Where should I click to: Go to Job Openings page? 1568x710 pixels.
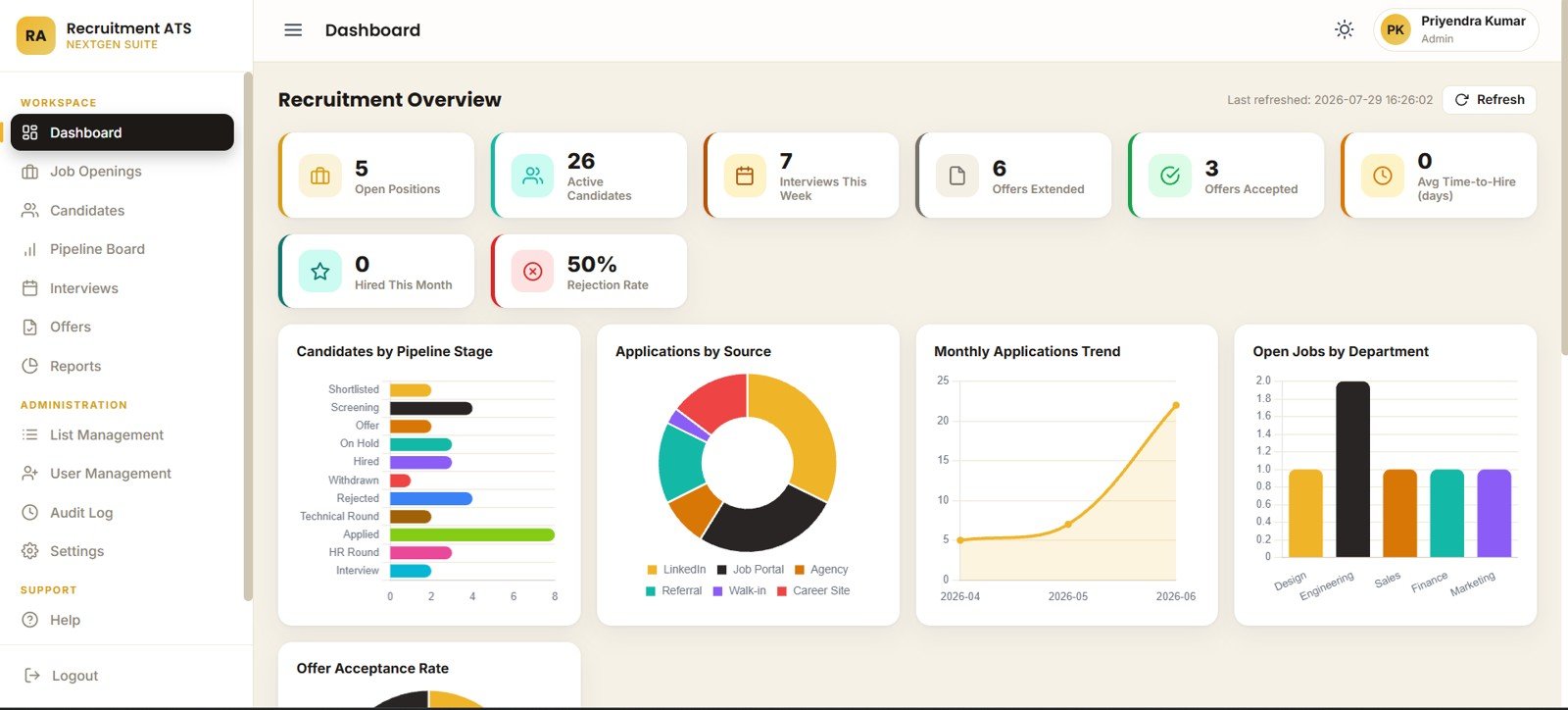click(x=96, y=172)
